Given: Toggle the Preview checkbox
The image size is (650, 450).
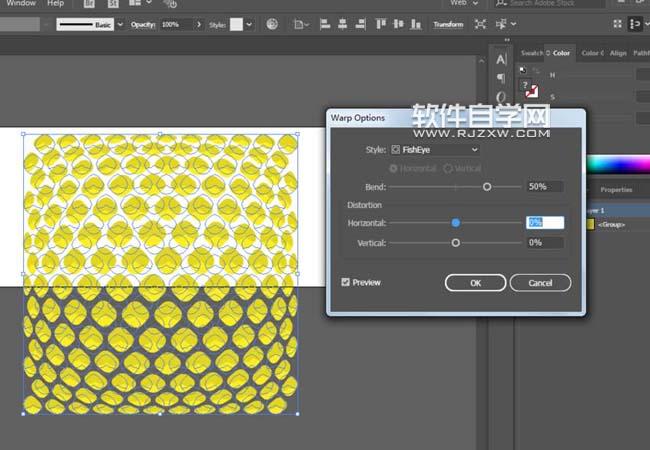Looking at the screenshot, I should (346, 283).
